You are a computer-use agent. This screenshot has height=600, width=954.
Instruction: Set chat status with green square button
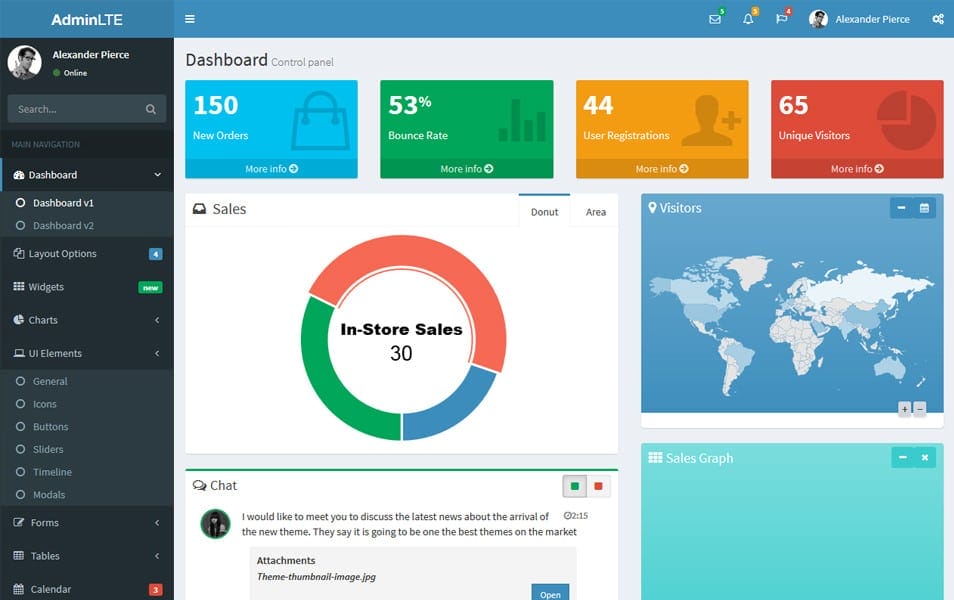574,487
